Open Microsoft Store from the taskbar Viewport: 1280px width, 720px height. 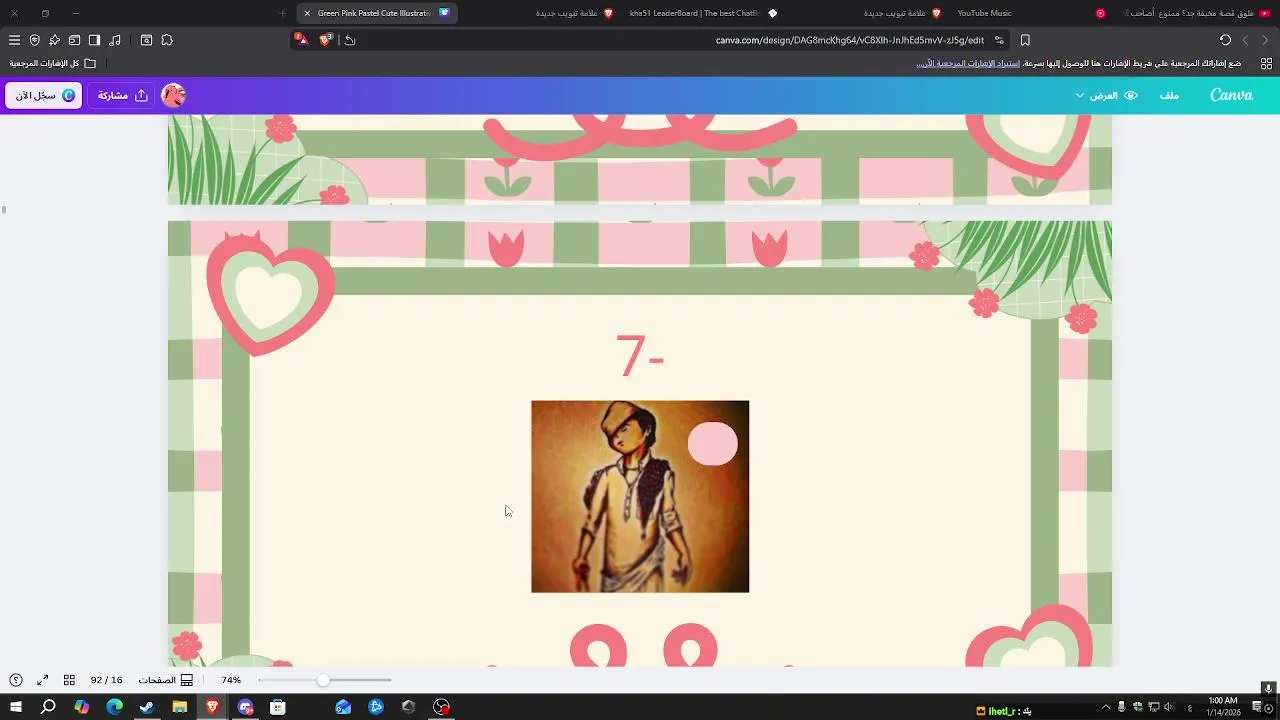pos(278,707)
